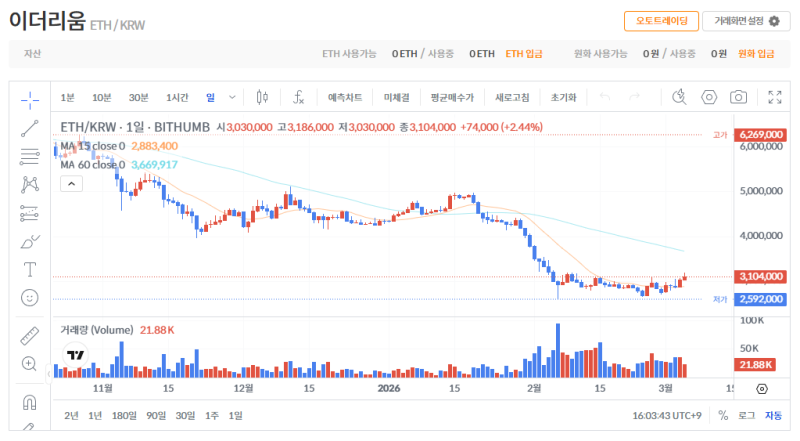The width and height of the screenshot is (800, 441).
Task: Select the 1시간 interval
Action: point(177,97)
